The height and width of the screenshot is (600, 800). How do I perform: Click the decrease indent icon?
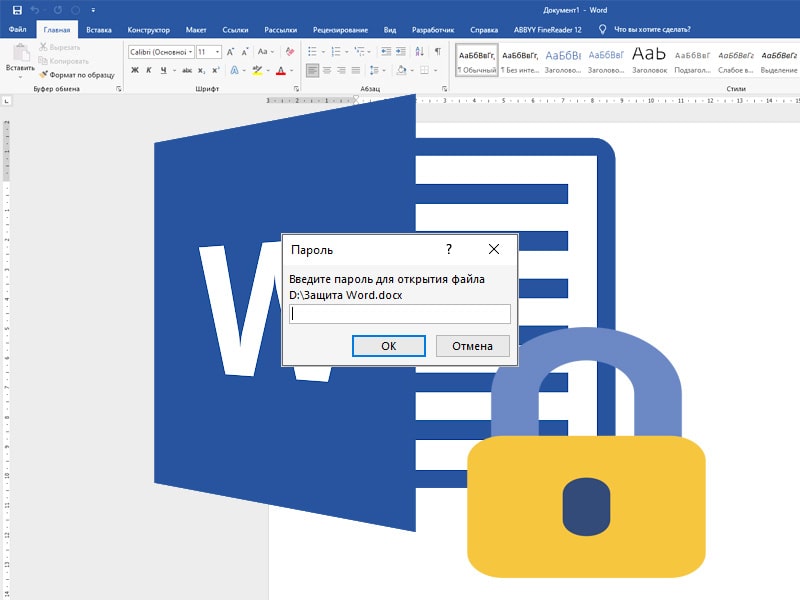386,52
